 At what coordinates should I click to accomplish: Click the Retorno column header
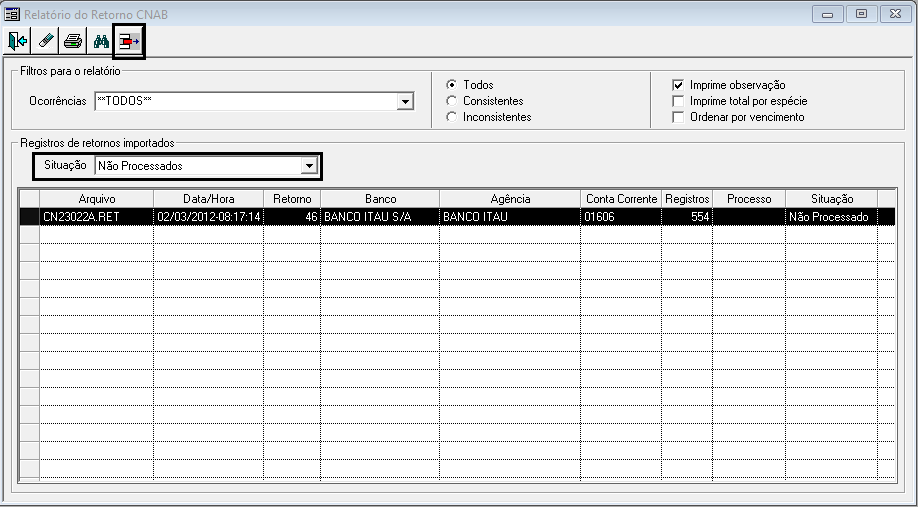[x=292, y=199]
